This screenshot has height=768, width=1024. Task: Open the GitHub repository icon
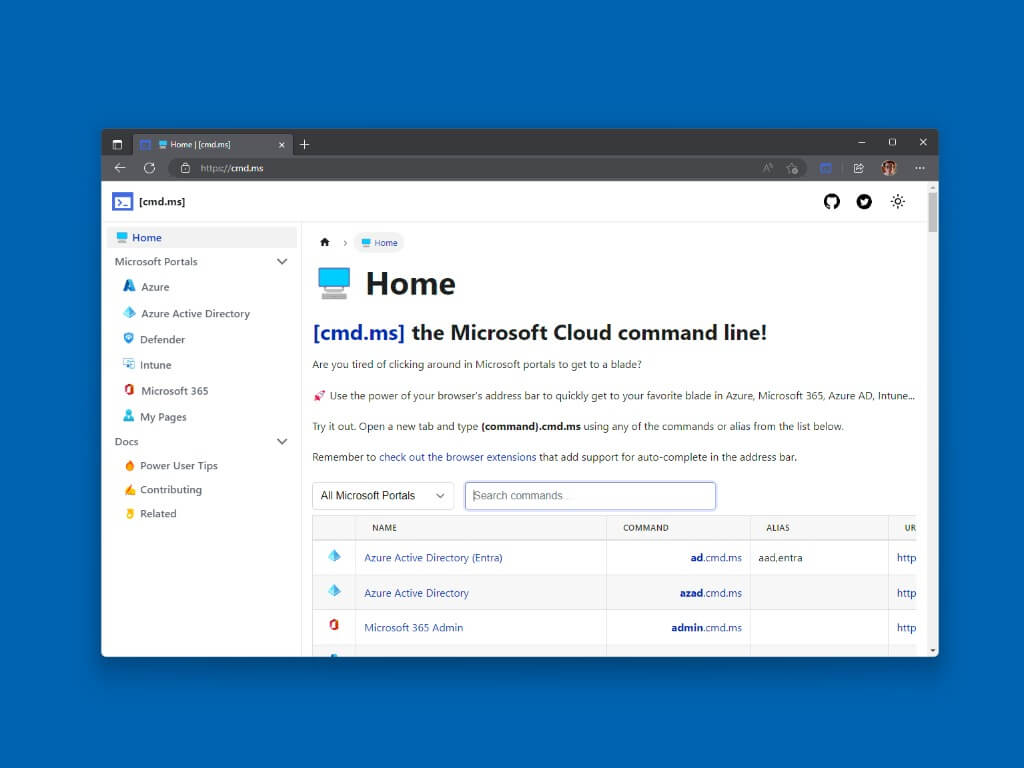coord(831,202)
